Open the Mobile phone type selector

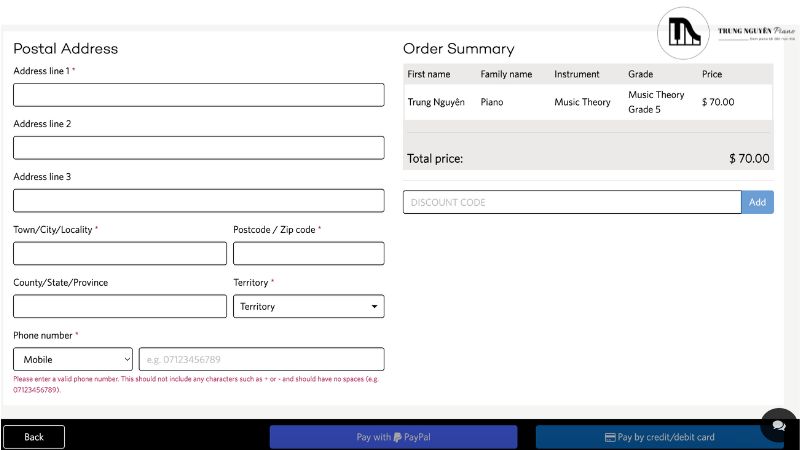click(73, 359)
